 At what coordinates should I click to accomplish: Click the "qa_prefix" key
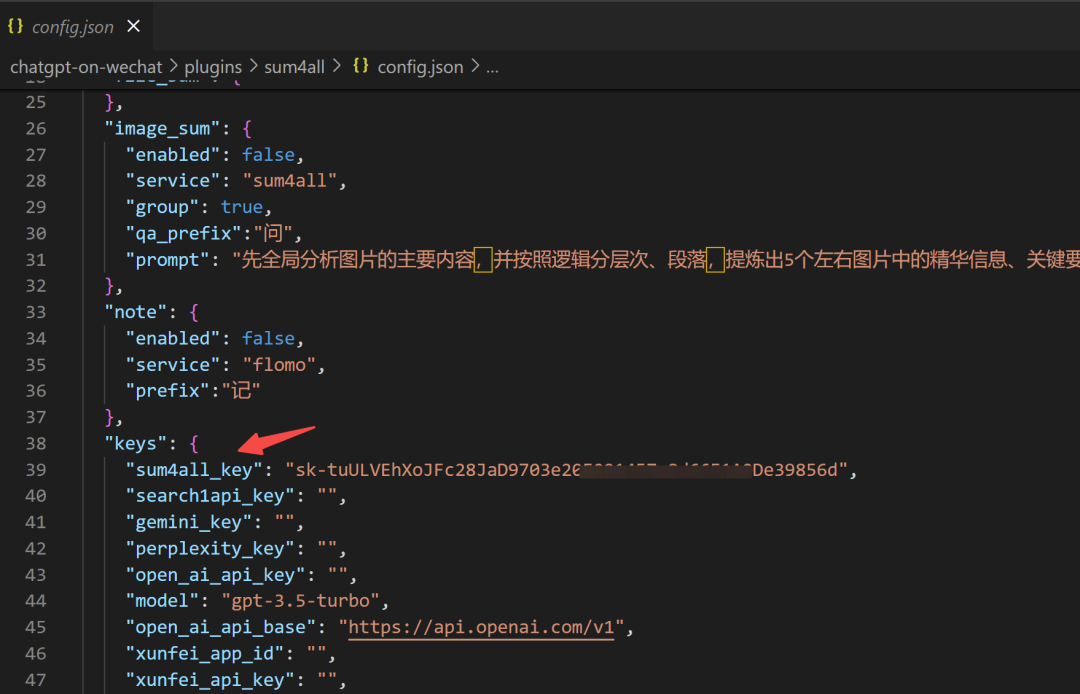coord(184,233)
